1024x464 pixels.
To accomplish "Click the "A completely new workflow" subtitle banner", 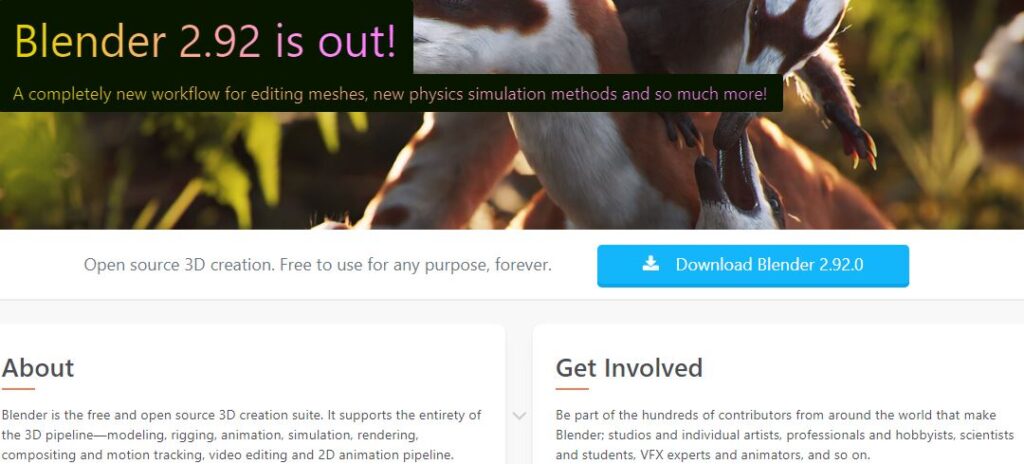I will pyautogui.click(x=390, y=94).
